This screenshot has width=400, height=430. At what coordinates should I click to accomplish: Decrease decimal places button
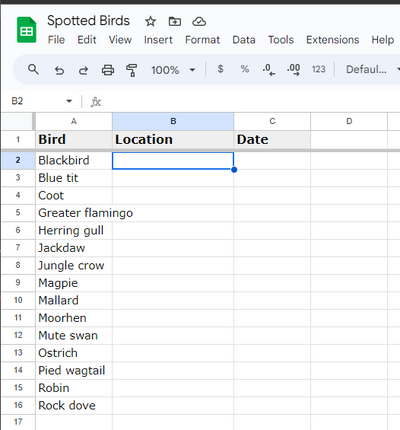point(269,70)
